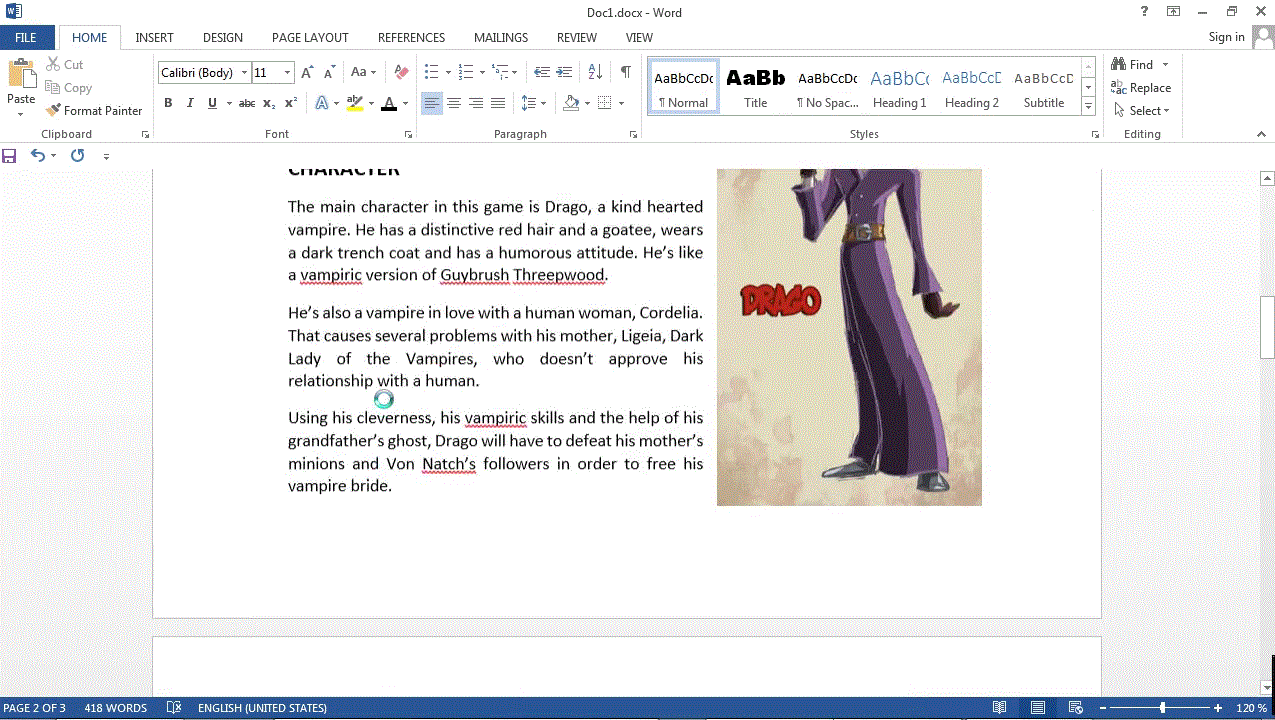Click Replace in Editing group
The image size is (1275, 720).
click(x=1141, y=88)
